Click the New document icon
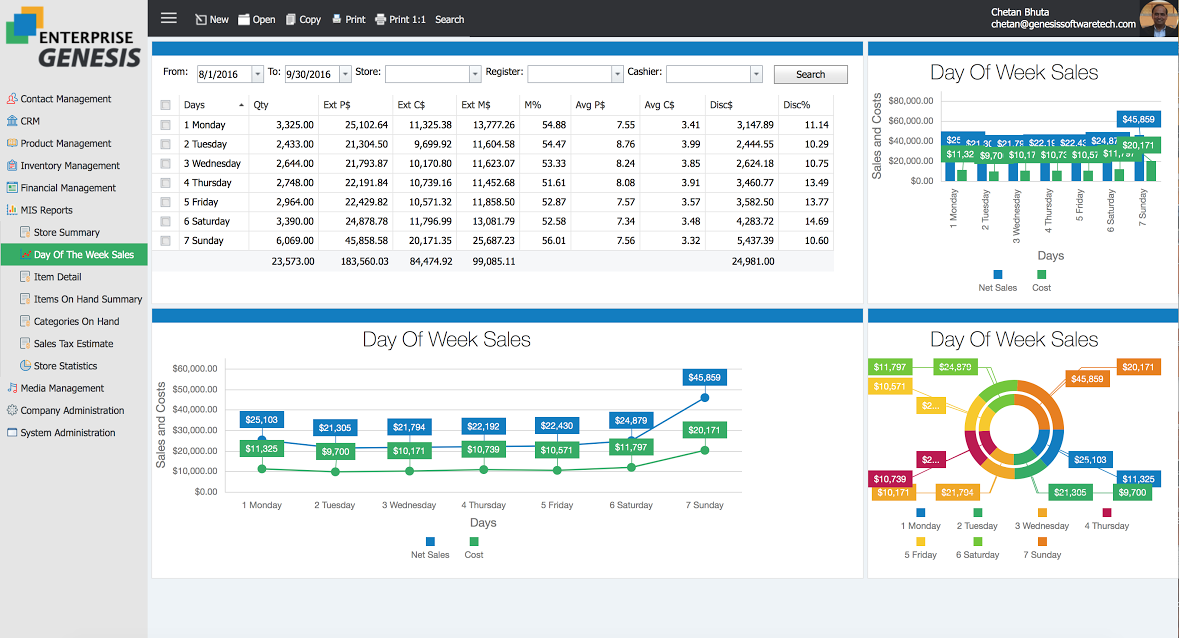1179x638 pixels. 200,19
